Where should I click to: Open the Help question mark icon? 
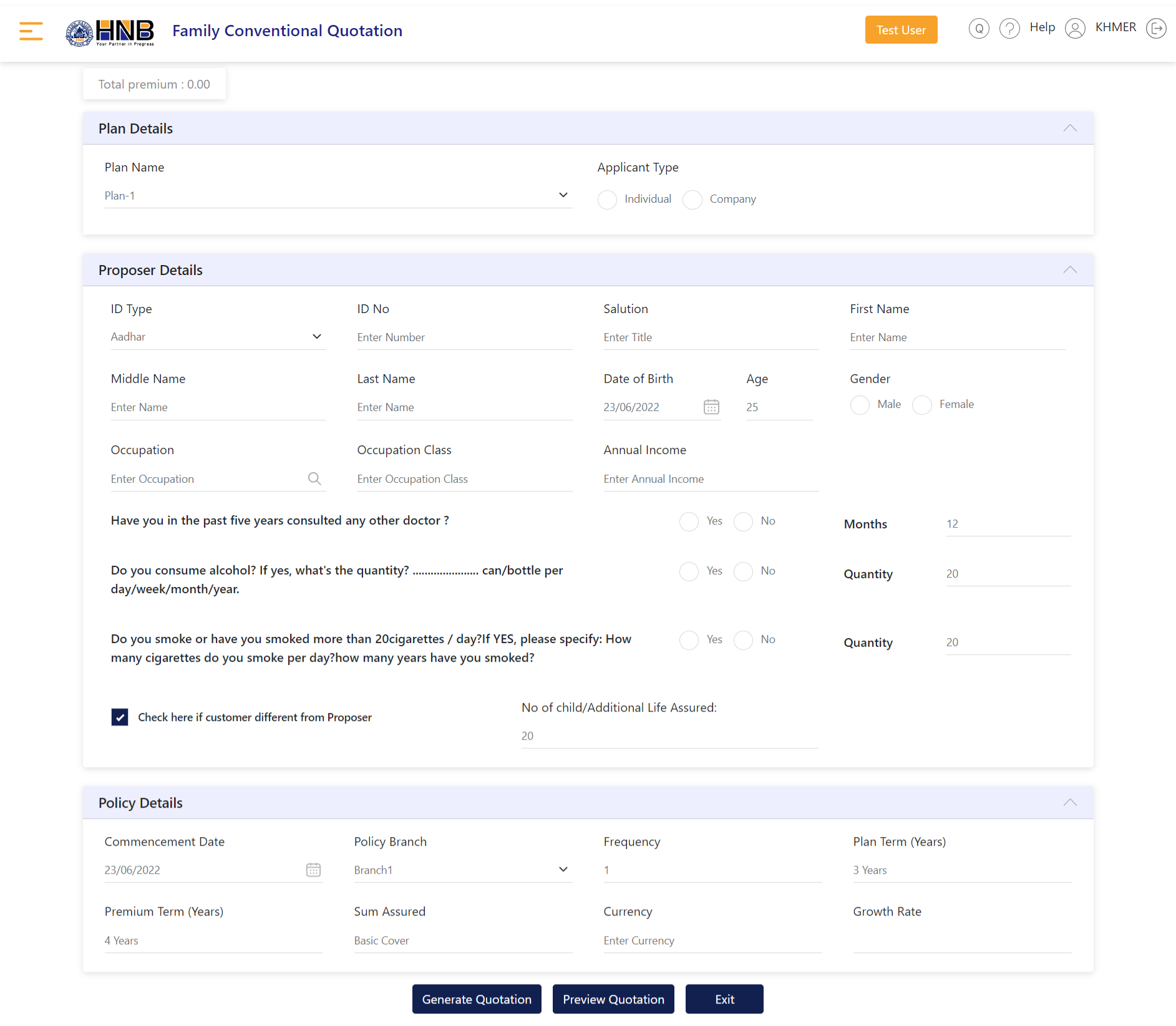[x=1009, y=29]
